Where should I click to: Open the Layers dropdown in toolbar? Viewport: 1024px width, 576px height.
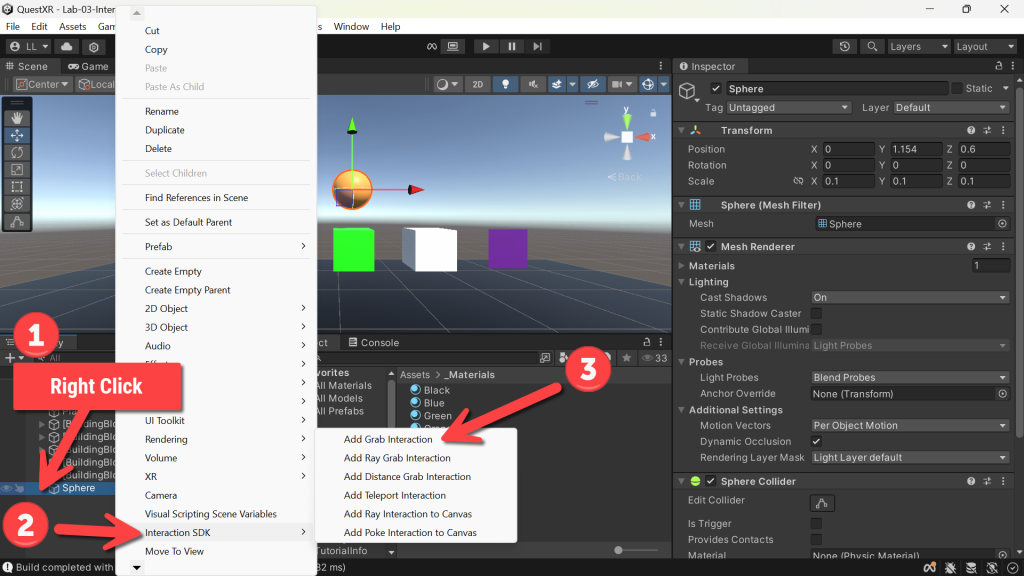919,46
